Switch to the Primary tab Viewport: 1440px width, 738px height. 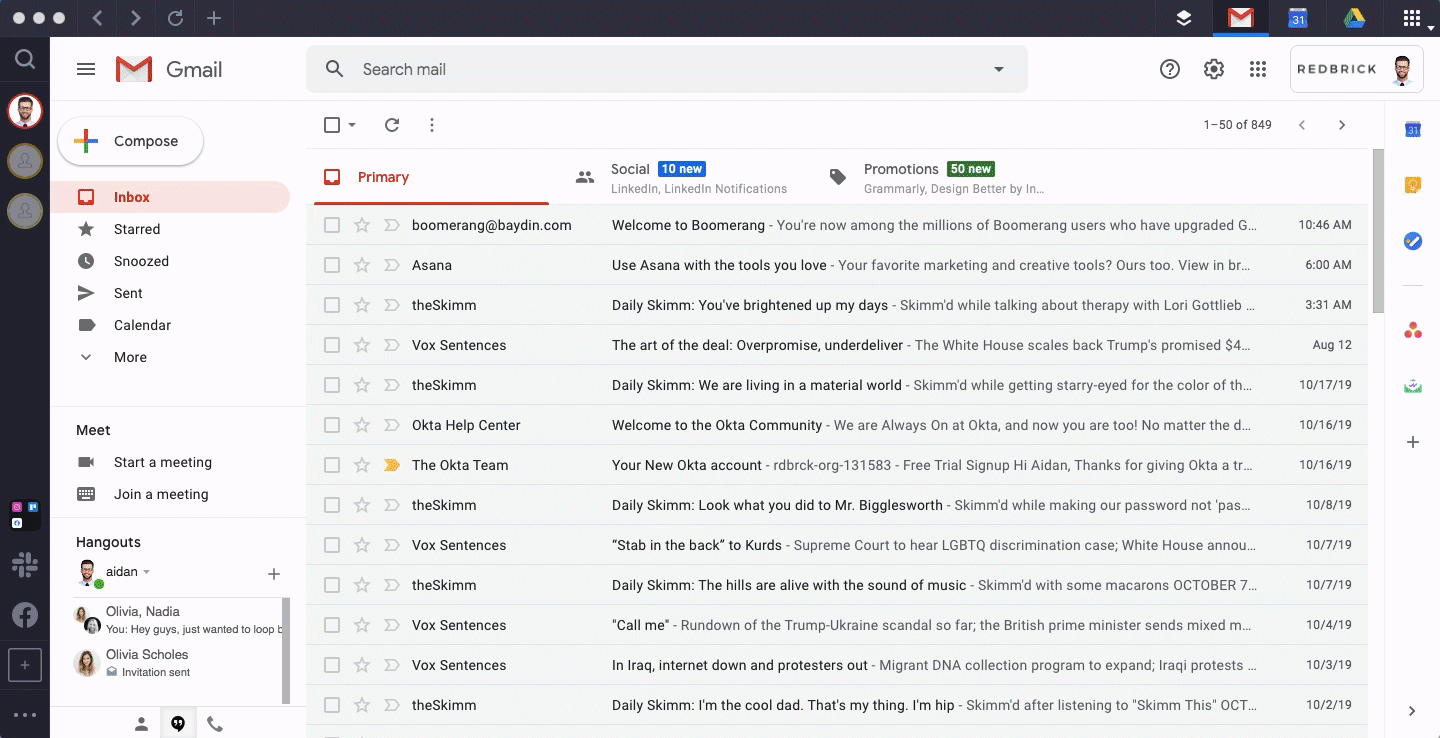tap(431, 177)
